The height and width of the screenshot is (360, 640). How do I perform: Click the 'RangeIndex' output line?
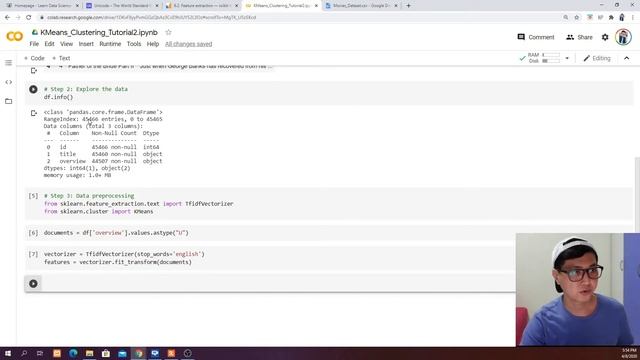click(103, 119)
